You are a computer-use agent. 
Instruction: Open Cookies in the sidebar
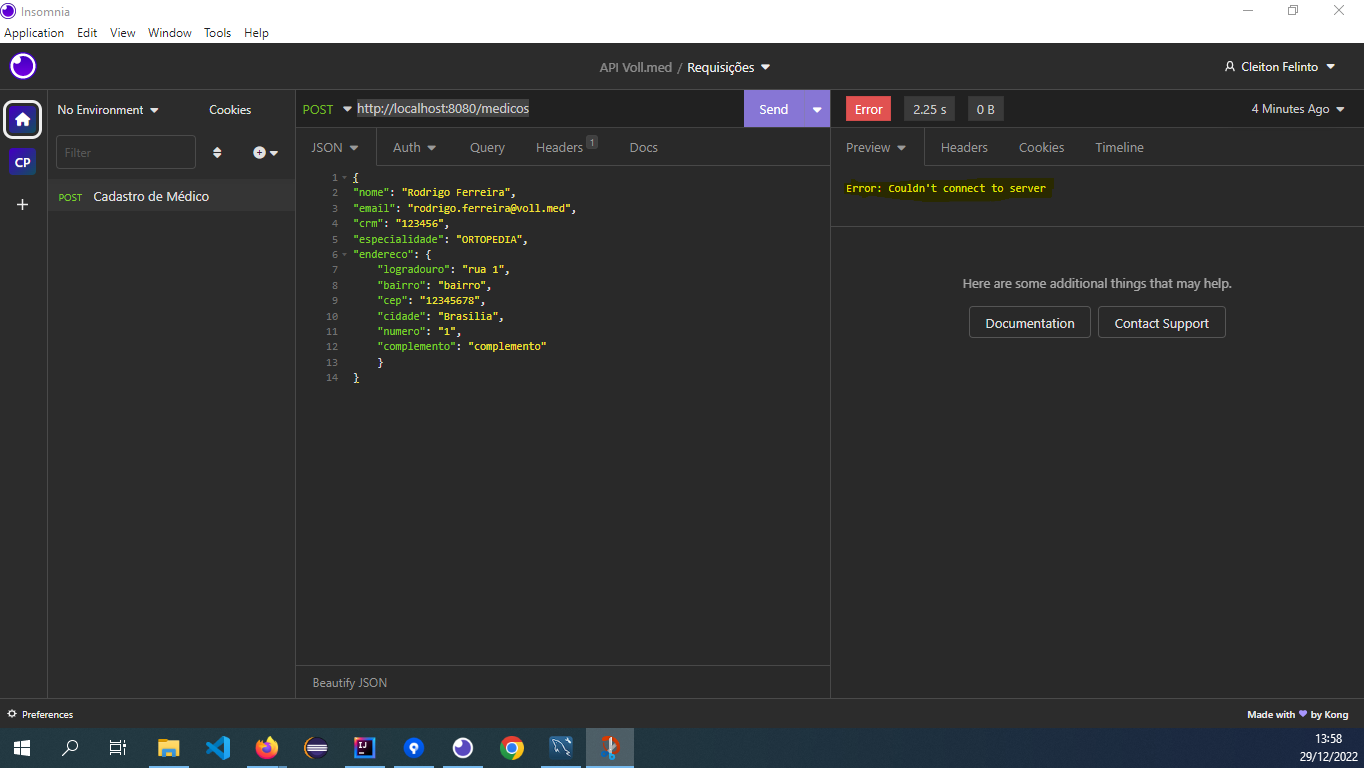click(x=230, y=110)
